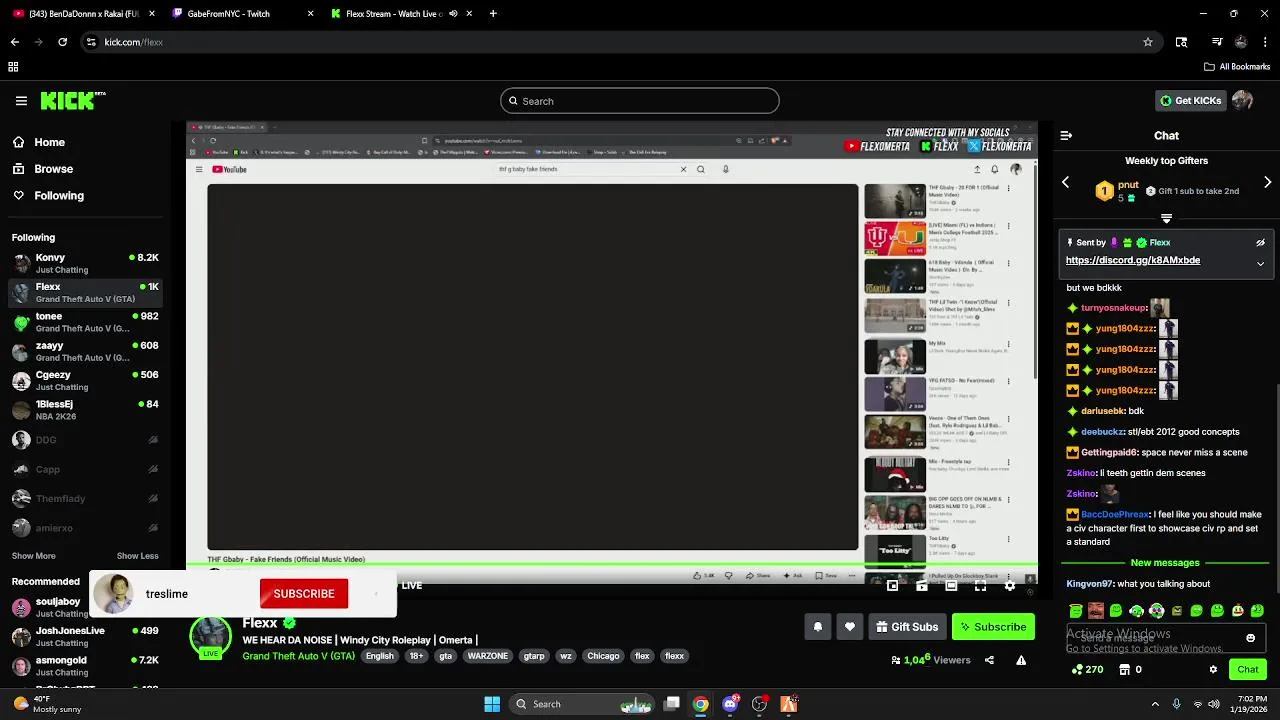The width and height of the screenshot is (1280, 720).
Task: Open offline DDG channel
Action: click(x=85, y=440)
